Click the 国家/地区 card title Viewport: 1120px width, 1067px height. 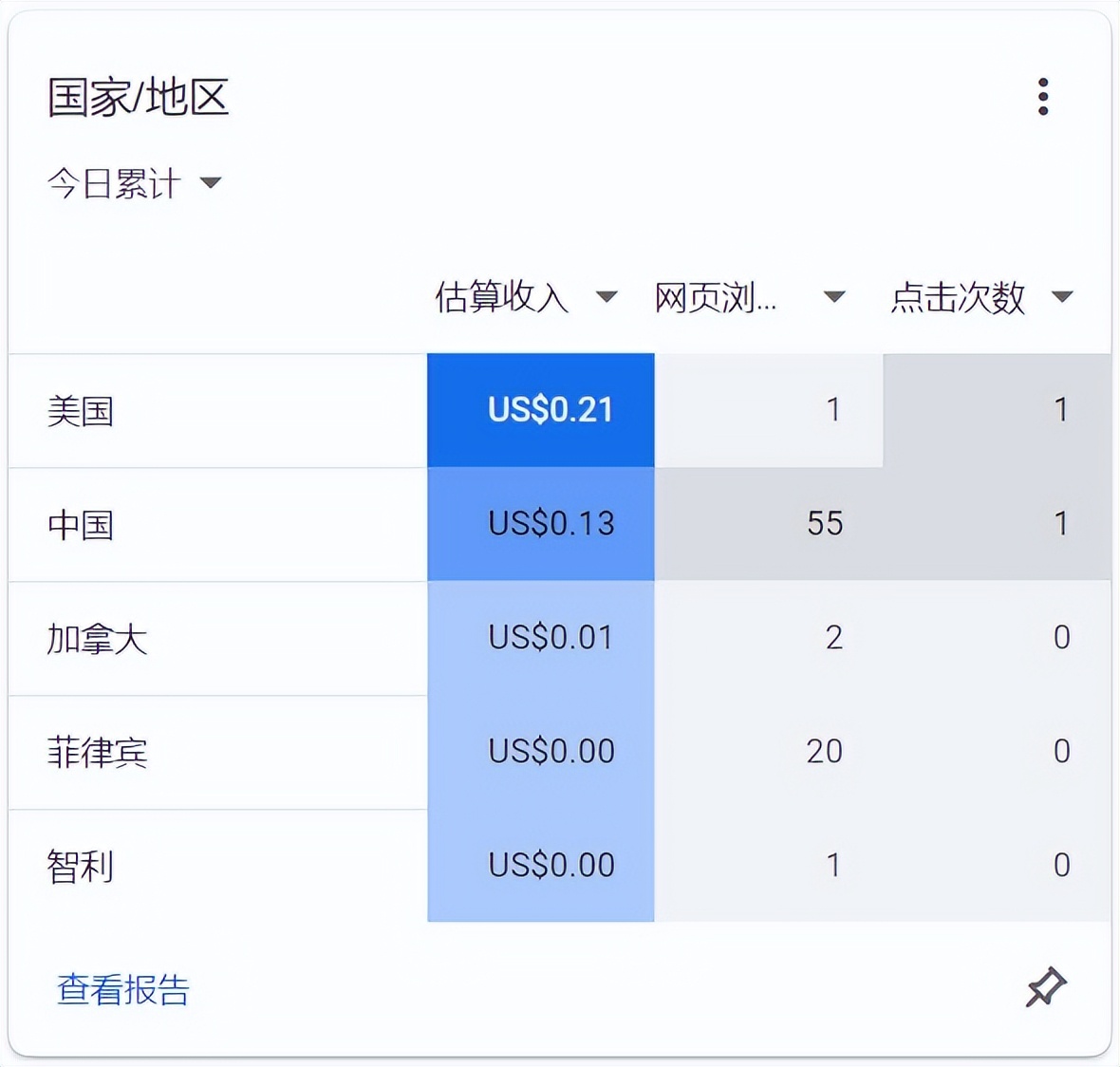pos(138,98)
